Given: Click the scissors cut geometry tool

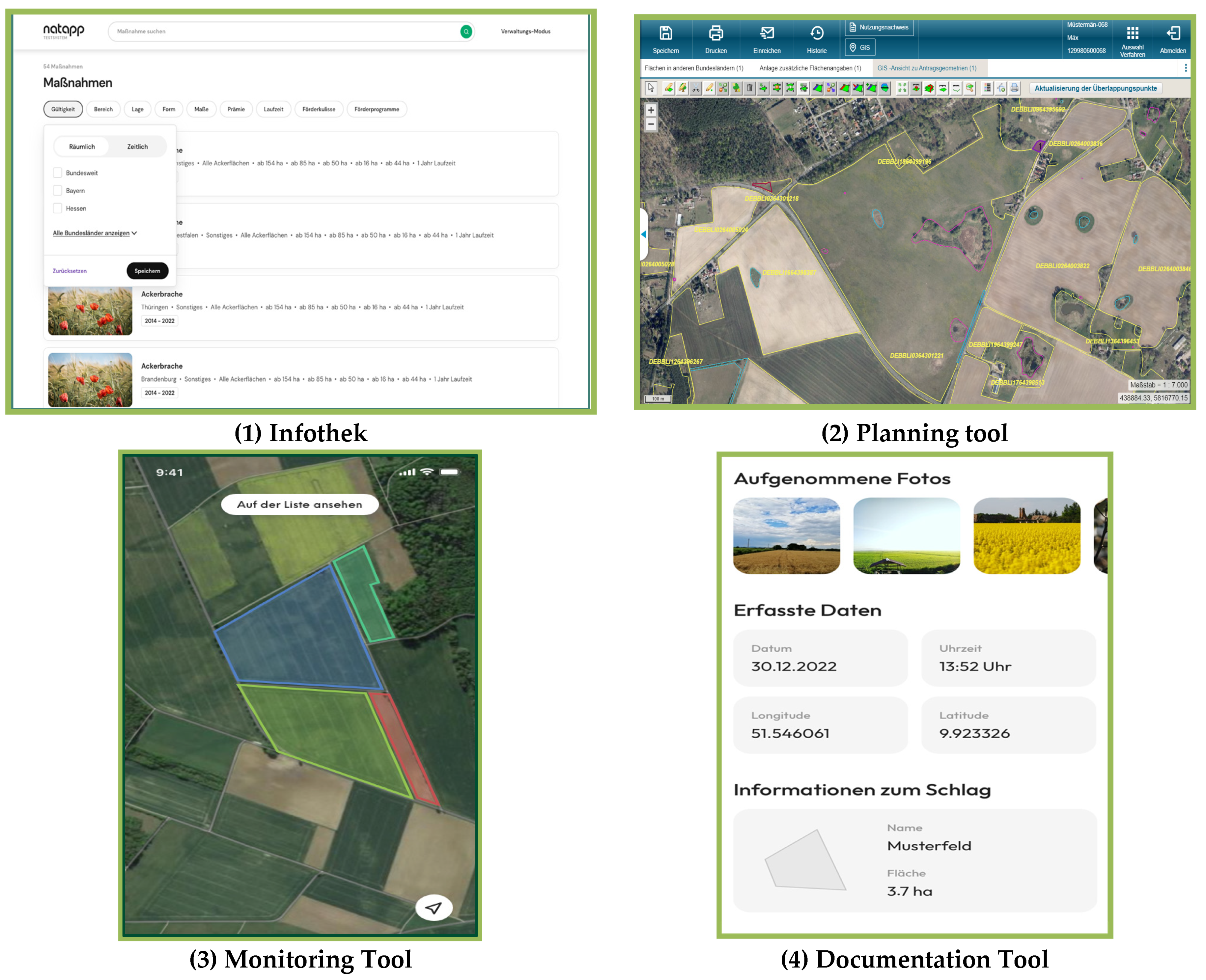Looking at the screenshot, I should click(x=696, y=88).
